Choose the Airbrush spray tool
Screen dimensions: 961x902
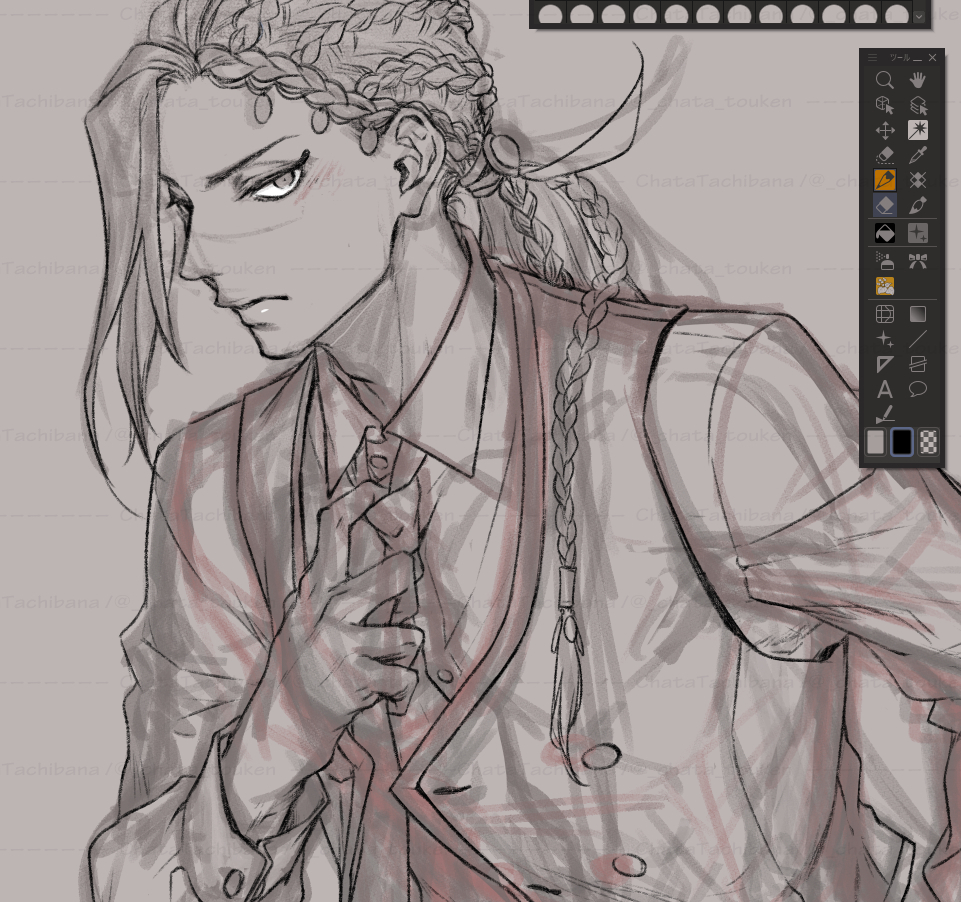point(885,261)
